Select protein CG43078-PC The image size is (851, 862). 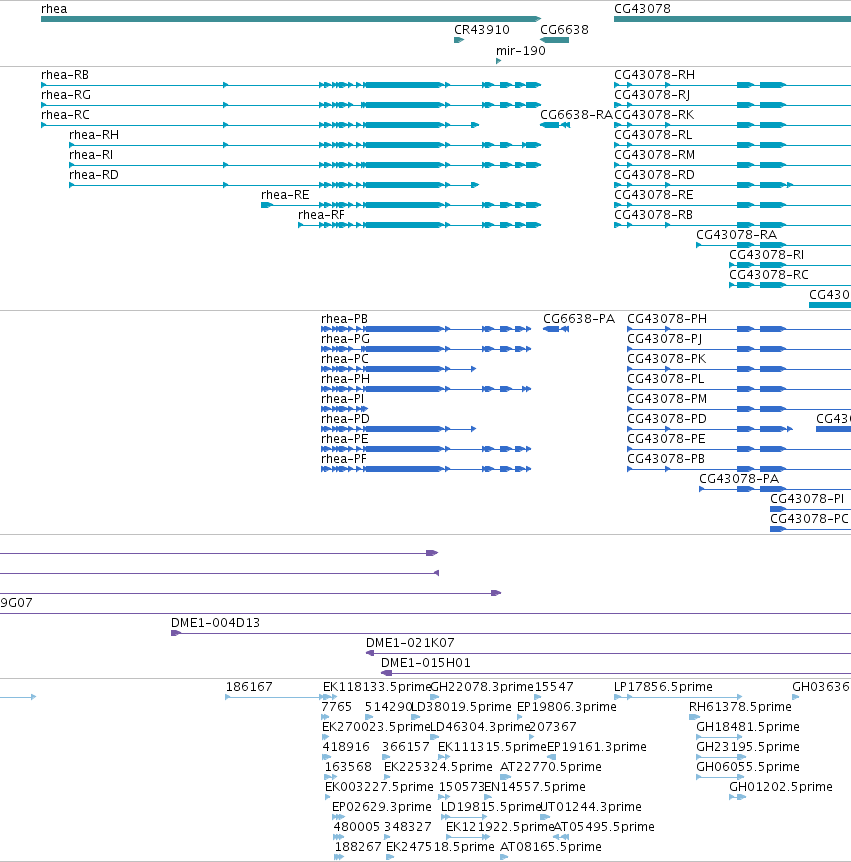(x=810, y=529)
